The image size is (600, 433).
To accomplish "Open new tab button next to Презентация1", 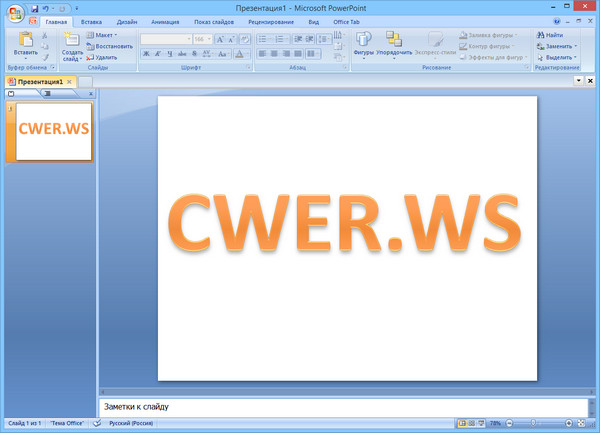I will pos(85,81).
